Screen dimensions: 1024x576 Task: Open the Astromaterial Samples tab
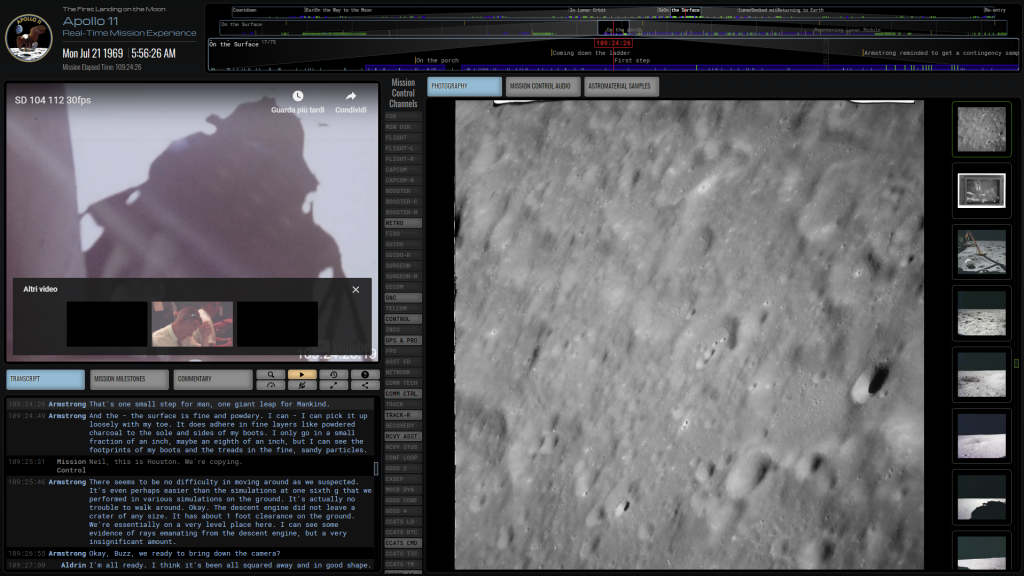point(620,86)
